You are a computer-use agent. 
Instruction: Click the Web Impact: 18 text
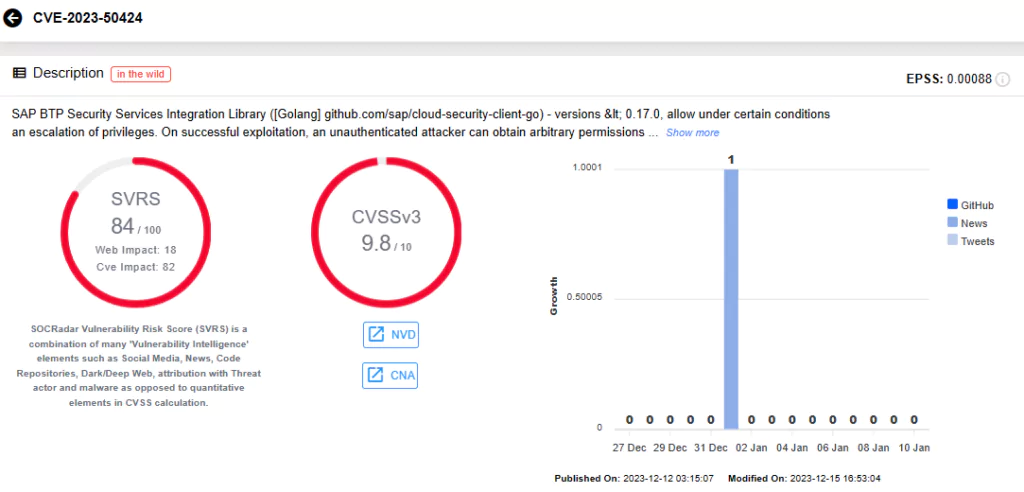tap(136, 250)
